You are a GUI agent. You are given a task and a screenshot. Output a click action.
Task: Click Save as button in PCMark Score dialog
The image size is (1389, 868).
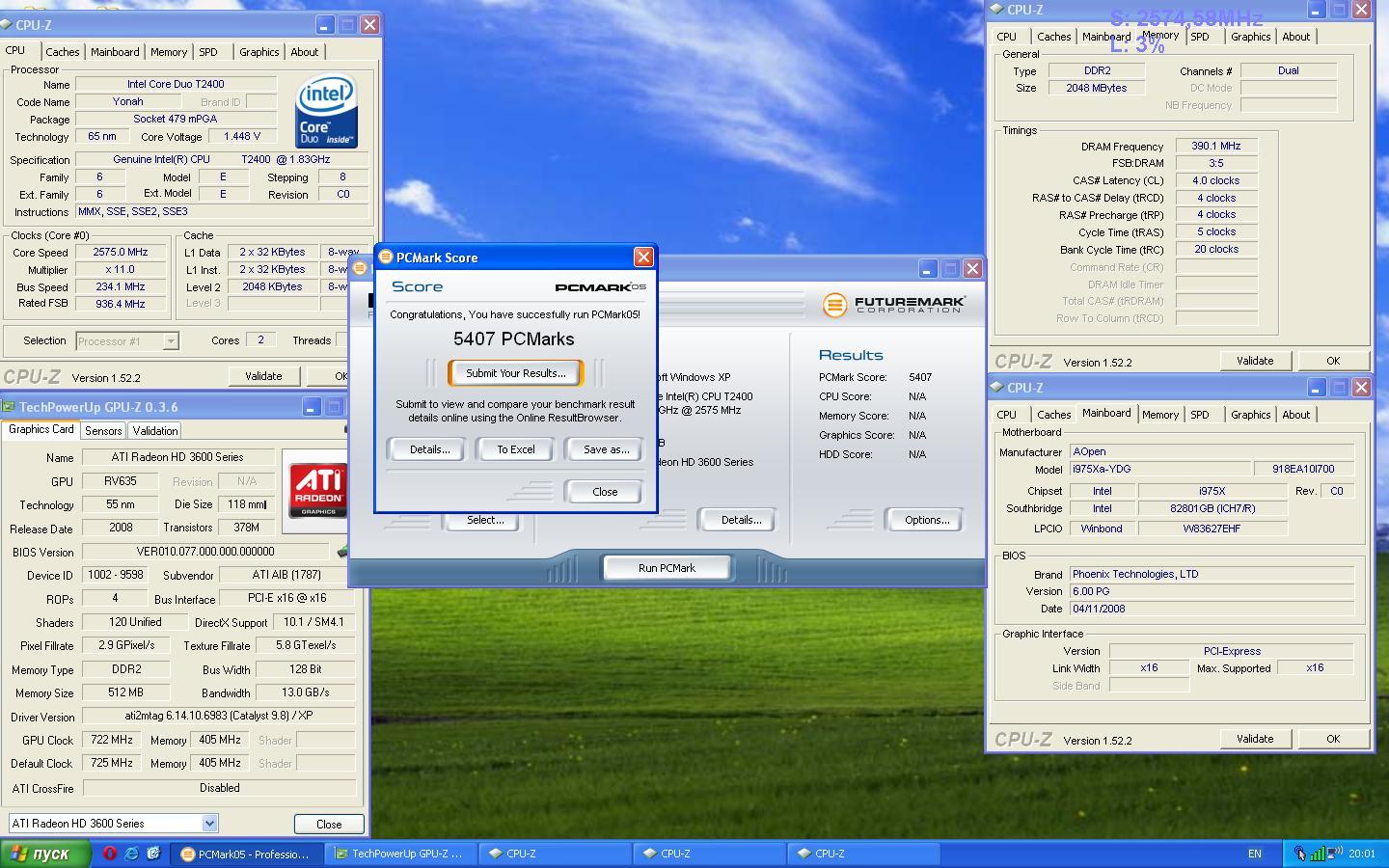(x=606, y=449)
